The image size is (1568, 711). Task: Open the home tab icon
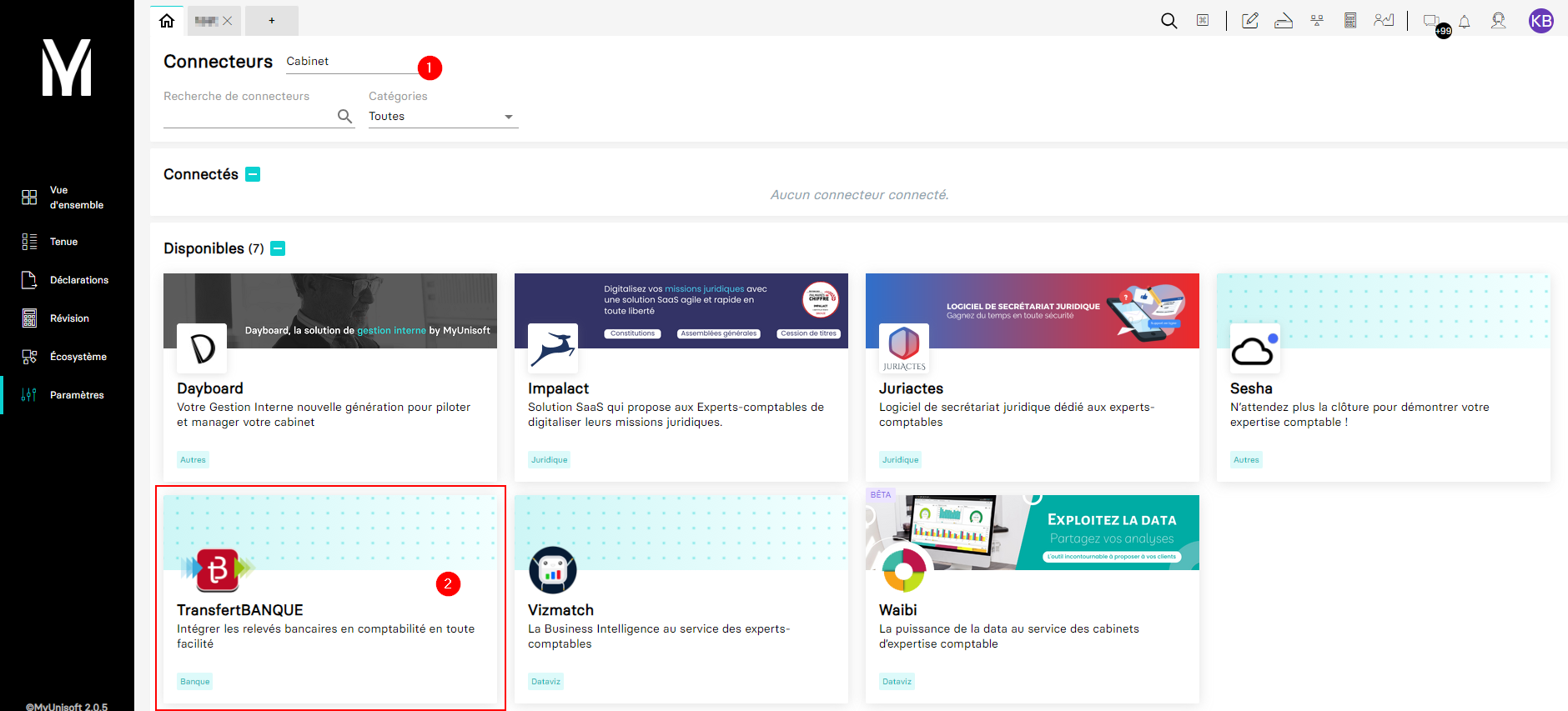tap(167, 21)
